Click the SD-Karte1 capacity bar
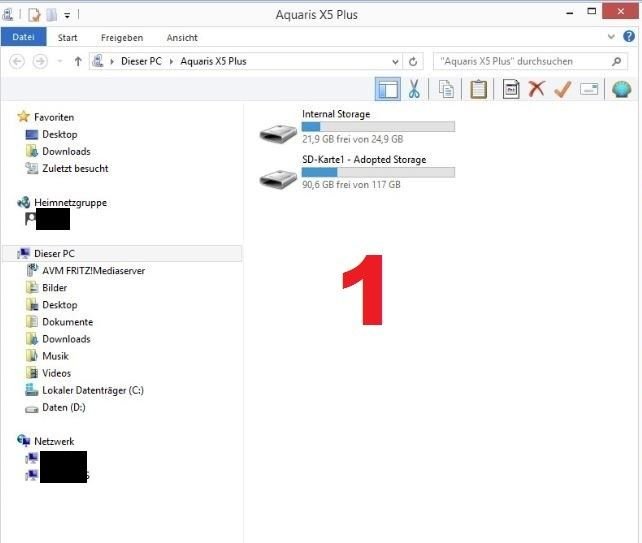The height and width of the screenshot is (543, 642). tap(378, 172)
